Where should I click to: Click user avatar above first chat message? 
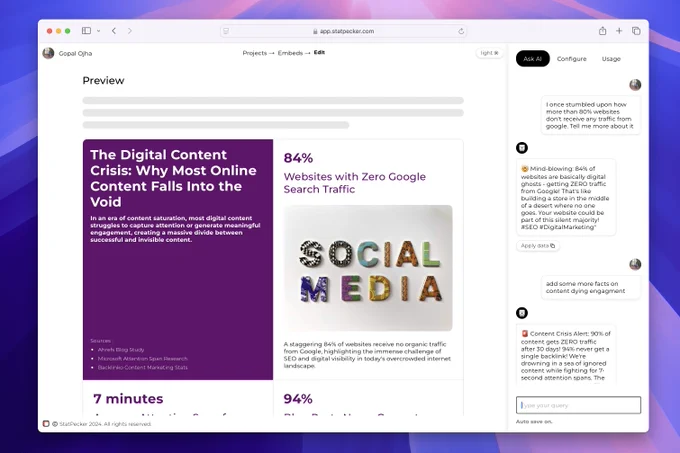[x=635, y=85]
